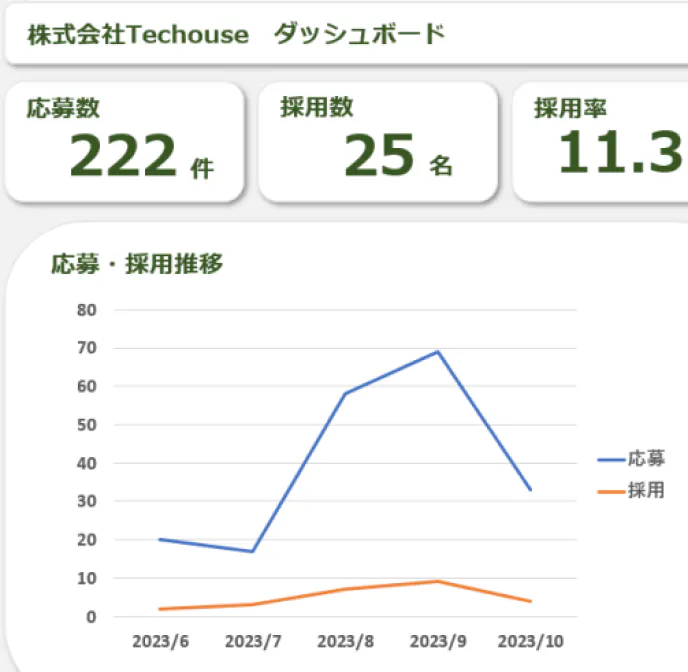
Task: Select the 80 y-axis label
Action: (86, 310)
